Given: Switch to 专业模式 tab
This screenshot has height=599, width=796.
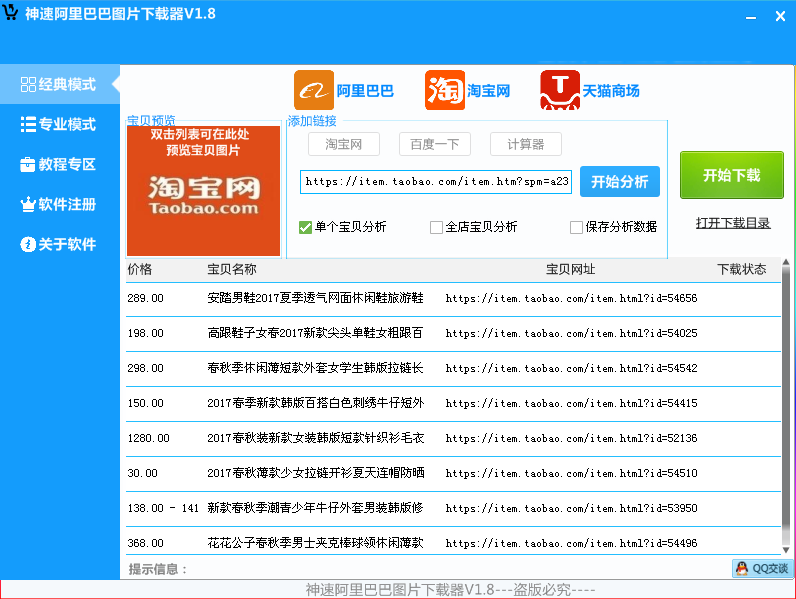Looking at the screenshot, I should coord(60,124).
